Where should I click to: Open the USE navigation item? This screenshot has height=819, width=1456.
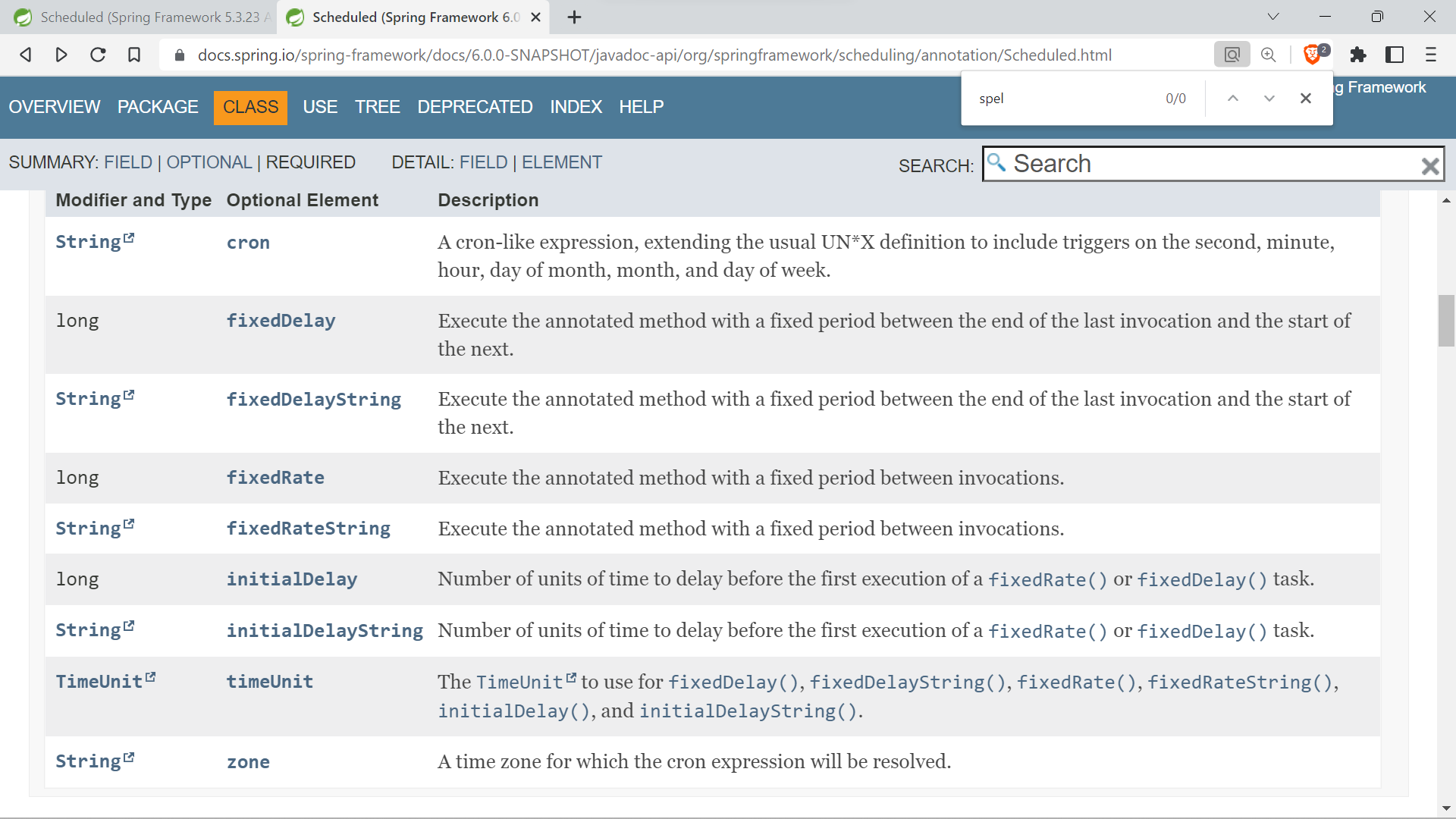click(320, 107)
